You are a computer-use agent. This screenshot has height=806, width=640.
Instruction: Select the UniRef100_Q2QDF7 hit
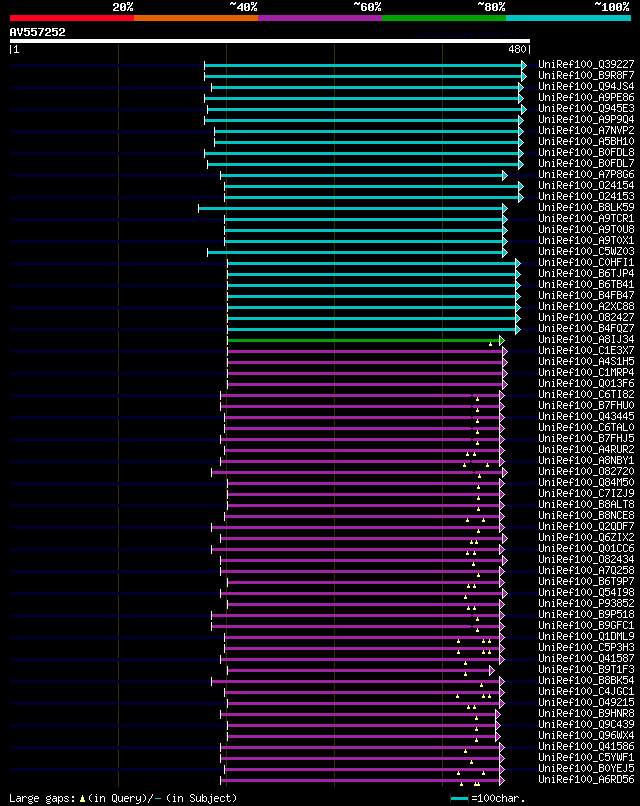point(586,527)
